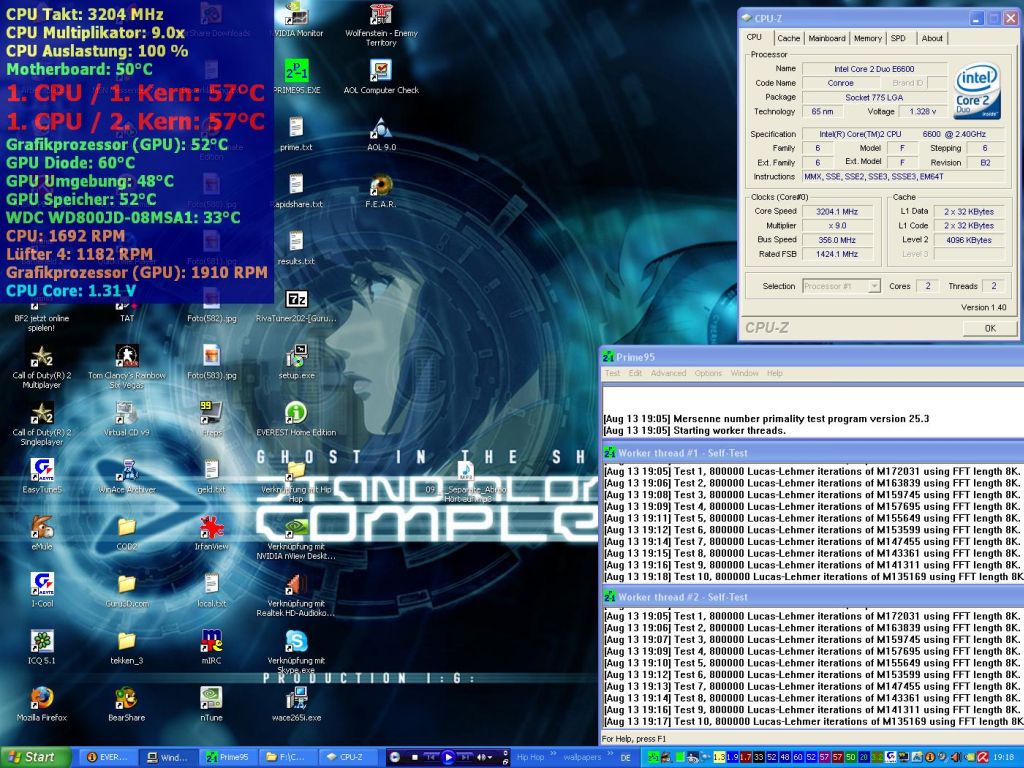1024x768 pixels.
Task: Click the Windows Start button
Action: point(35,758)
